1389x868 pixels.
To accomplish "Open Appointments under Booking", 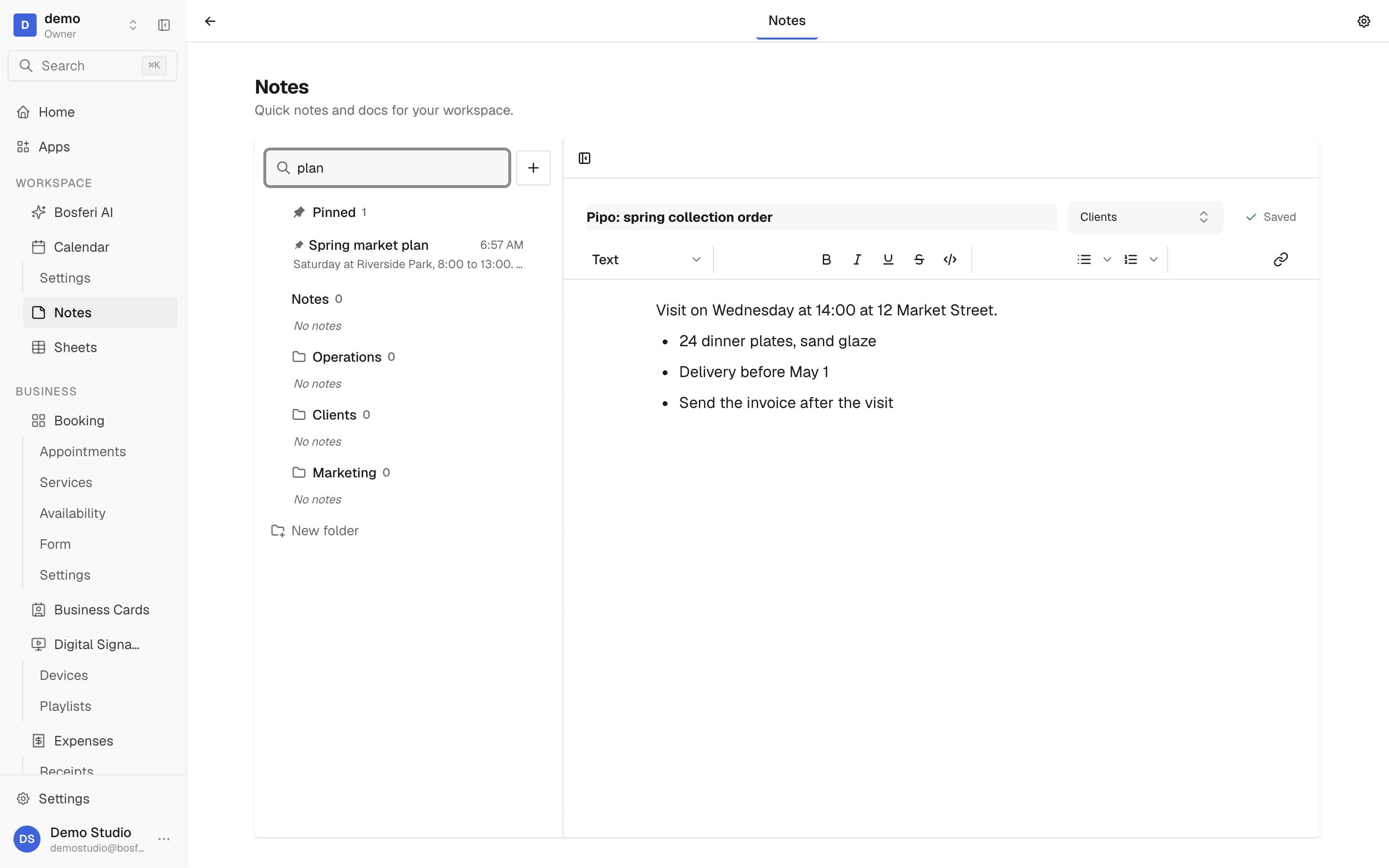I will pyautogui.click(x=82, y=452).
